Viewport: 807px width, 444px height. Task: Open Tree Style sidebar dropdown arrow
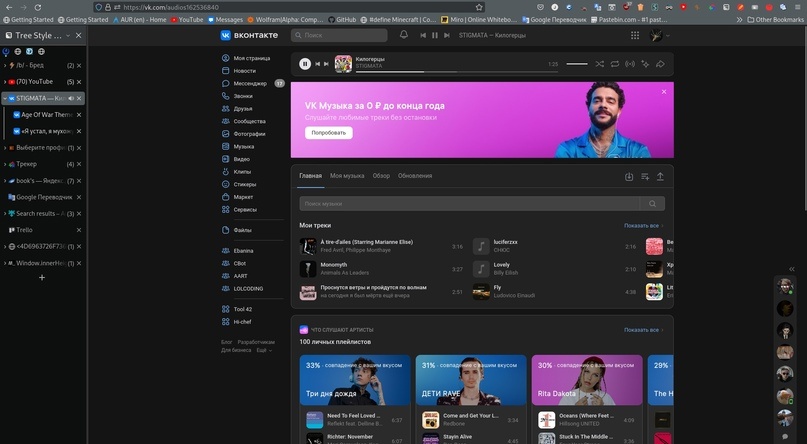67,35
